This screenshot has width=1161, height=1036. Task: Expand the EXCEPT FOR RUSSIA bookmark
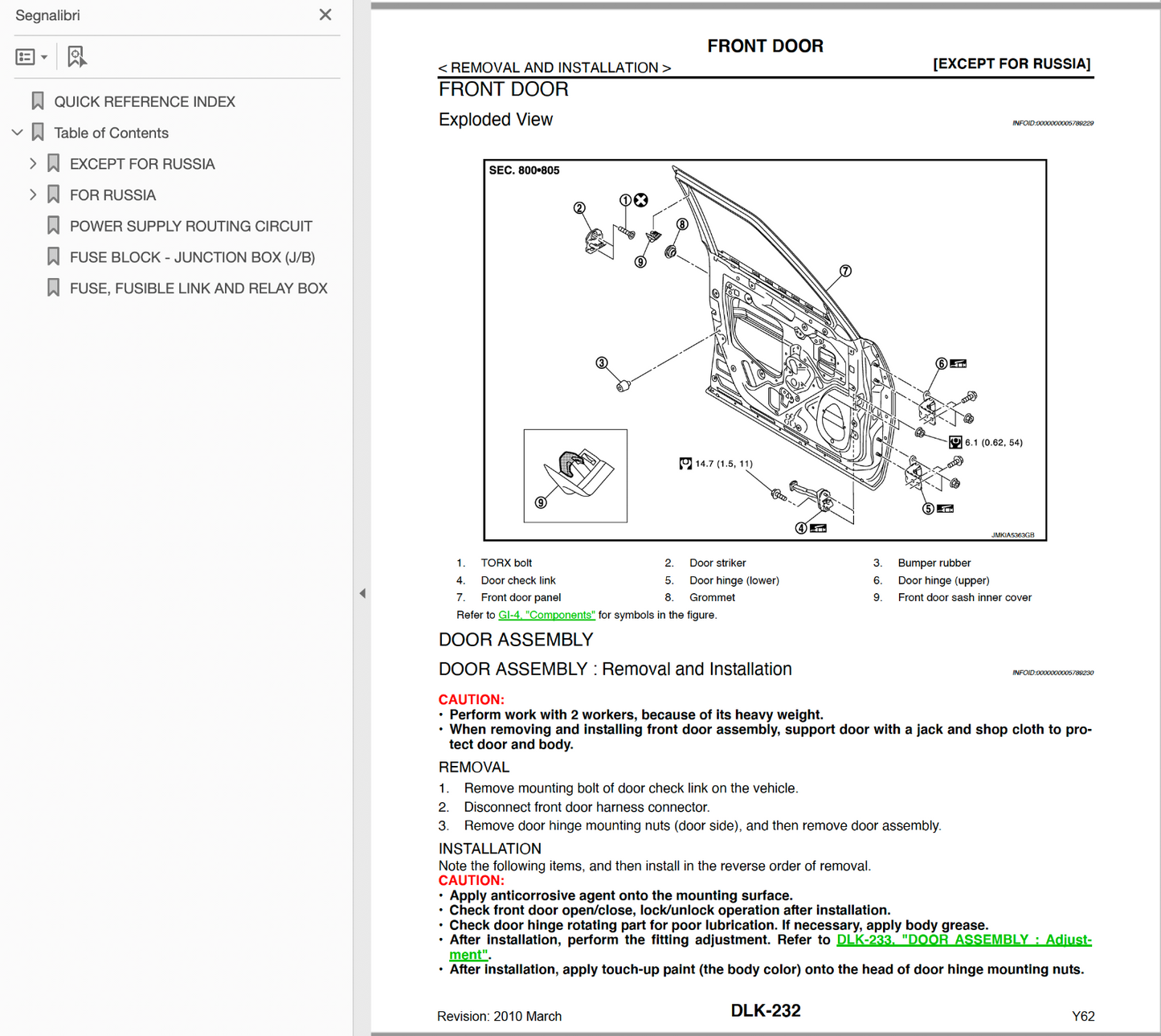[33, 164]
